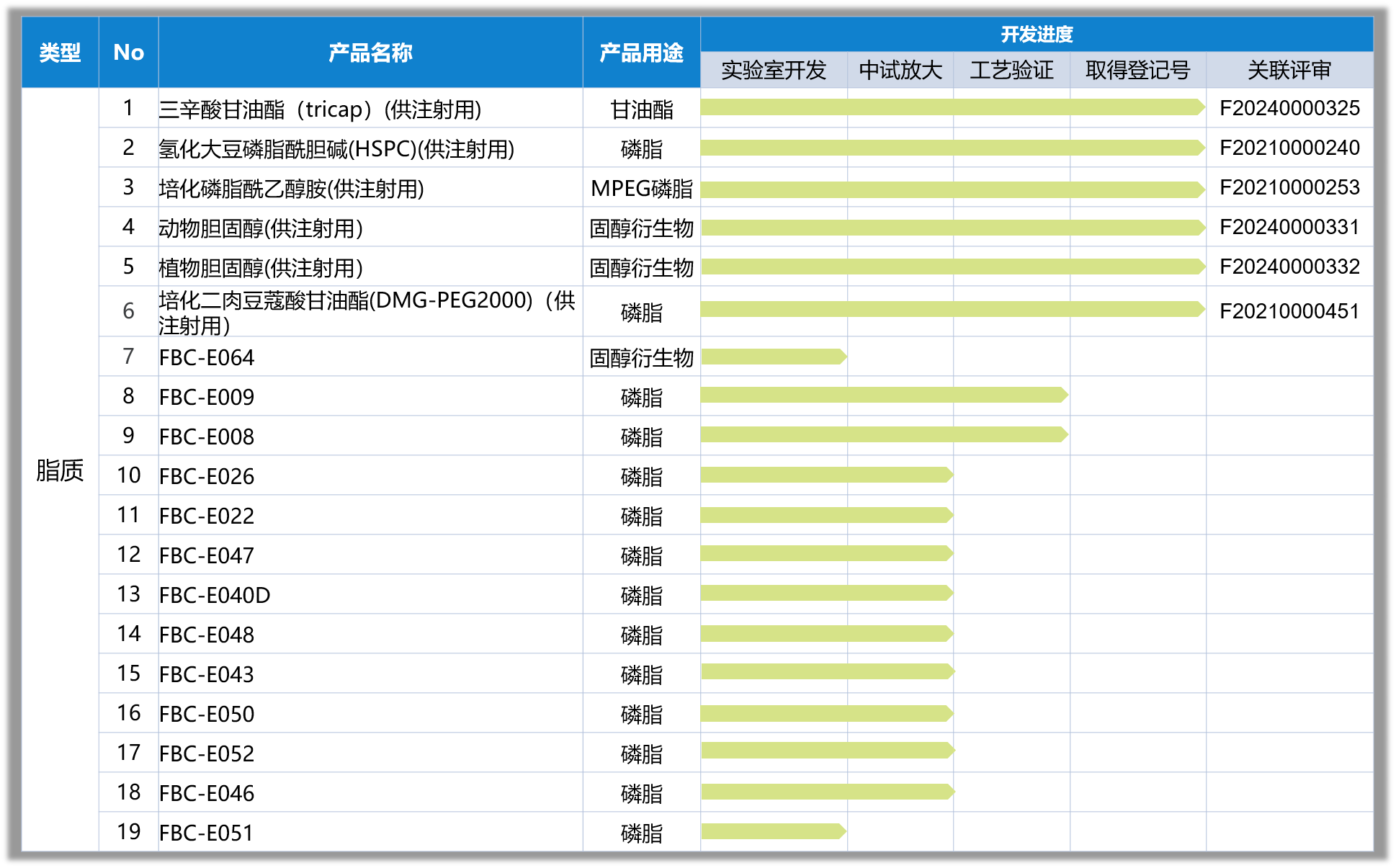Screen dimensions: 1396x868
Task: Select the 产品用途 column header
Action: (x=641, y=53)
